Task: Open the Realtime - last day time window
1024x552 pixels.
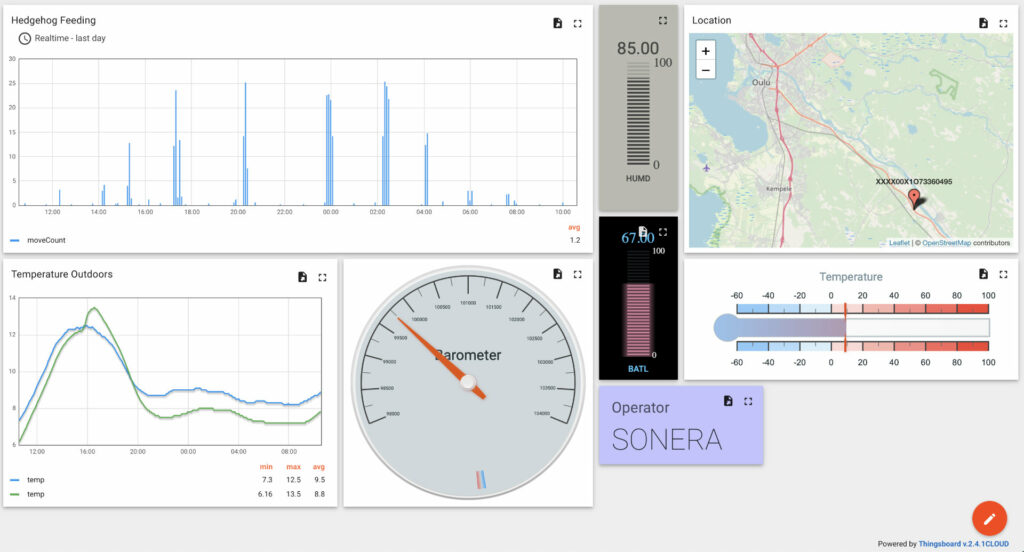Action: click(70, 38)
